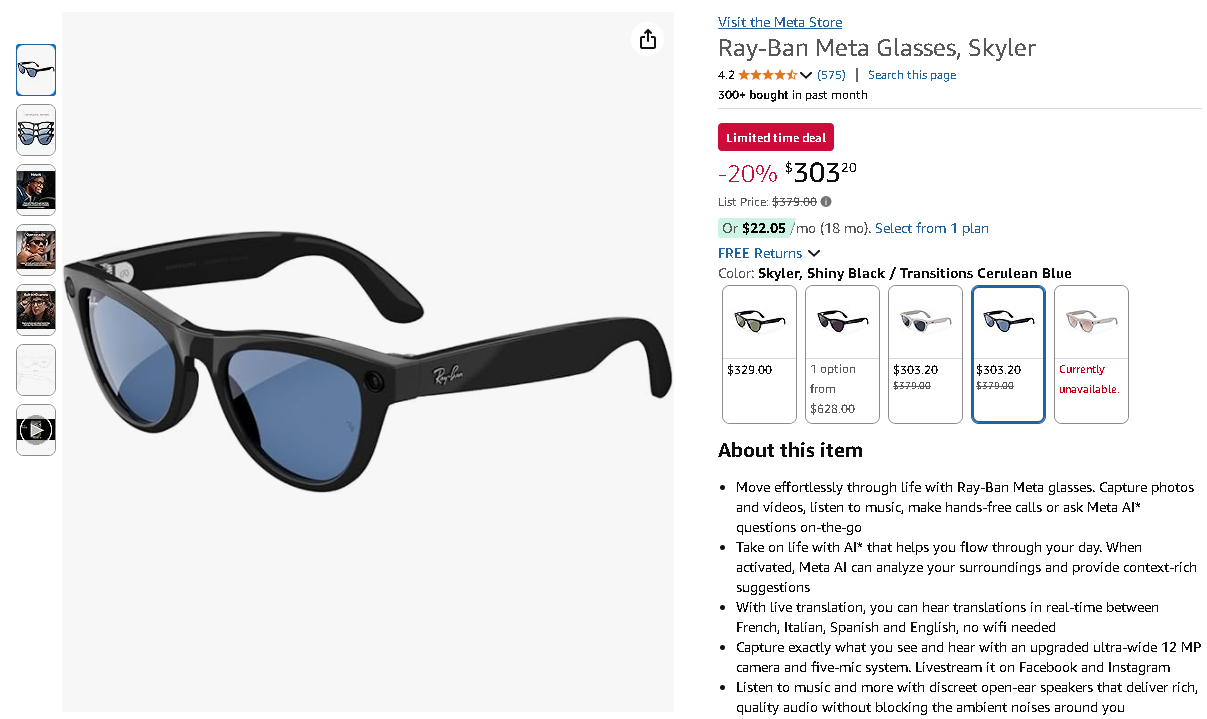
Task: View the fourth product image thumbnail
Action: (36, 250)
